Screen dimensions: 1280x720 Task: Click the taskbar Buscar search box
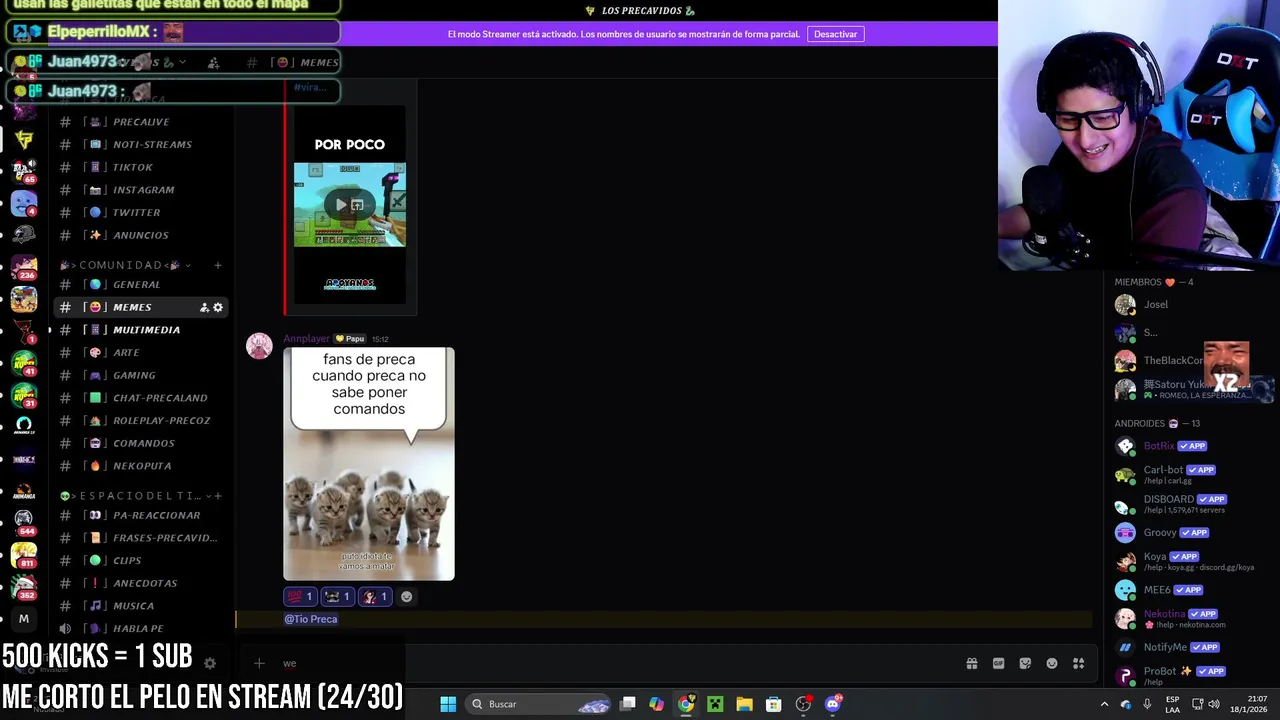point(539,704)
